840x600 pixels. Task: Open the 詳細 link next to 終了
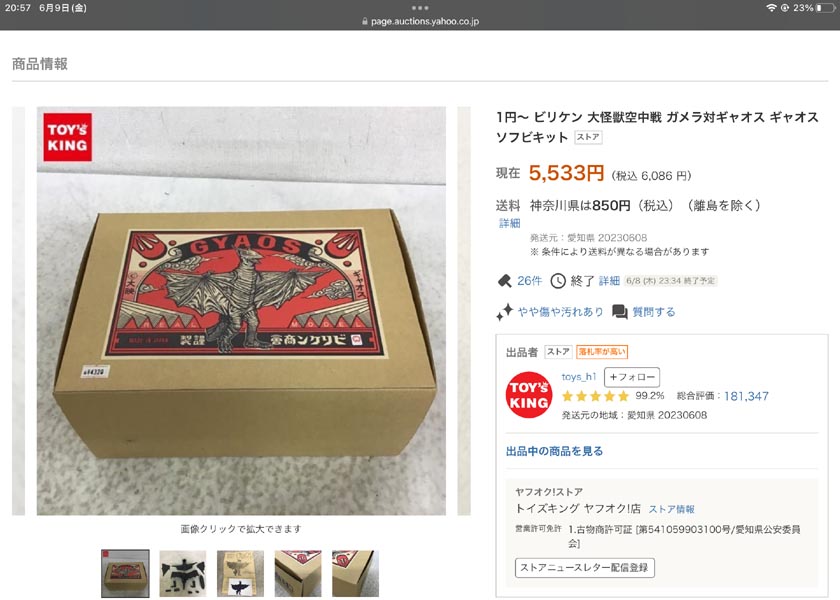tap(609, 281)
